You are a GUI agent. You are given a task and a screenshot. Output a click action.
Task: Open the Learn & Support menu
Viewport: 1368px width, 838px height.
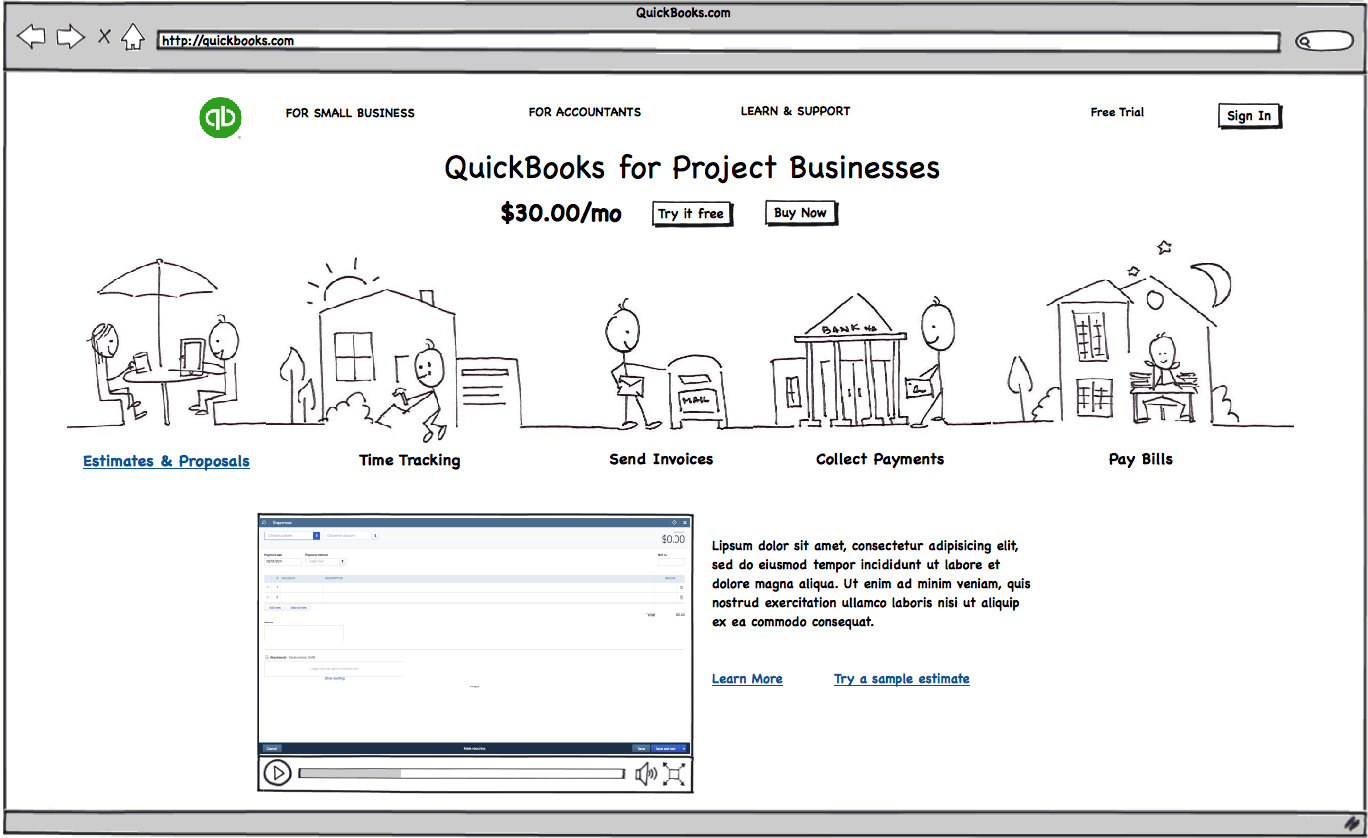(x=795, y=111)
